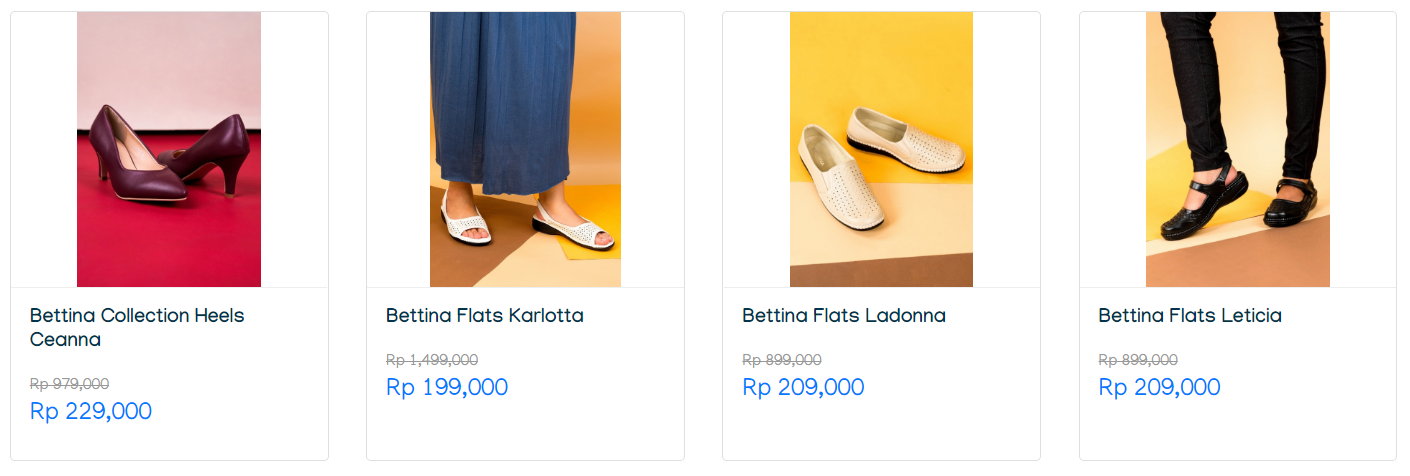1410x476 pixels.
Task: Click Ladonna's crossed-out Rp 899,000 price
Action: [x=782, y=360]
